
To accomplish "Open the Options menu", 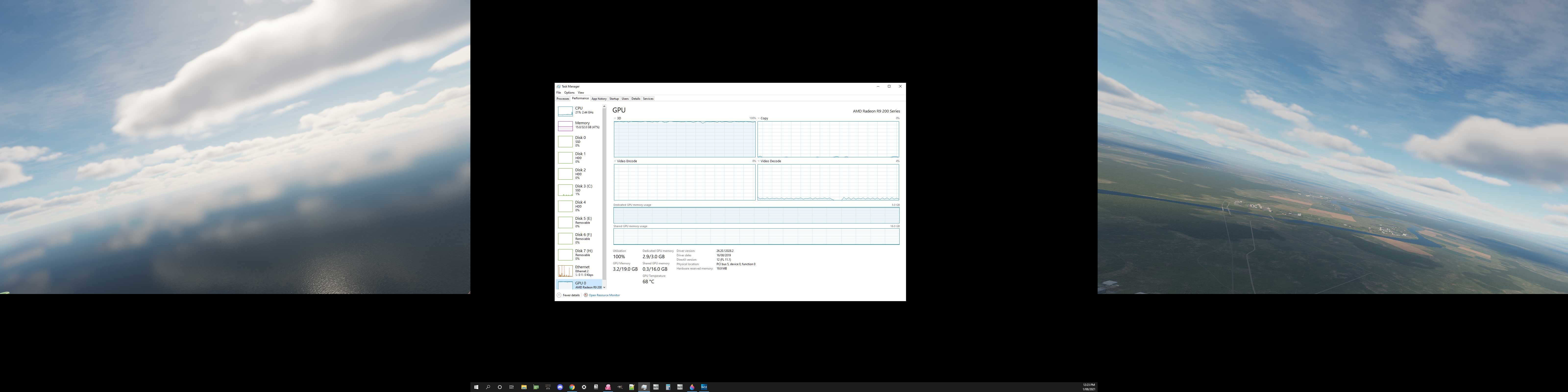I will point(569,93).
